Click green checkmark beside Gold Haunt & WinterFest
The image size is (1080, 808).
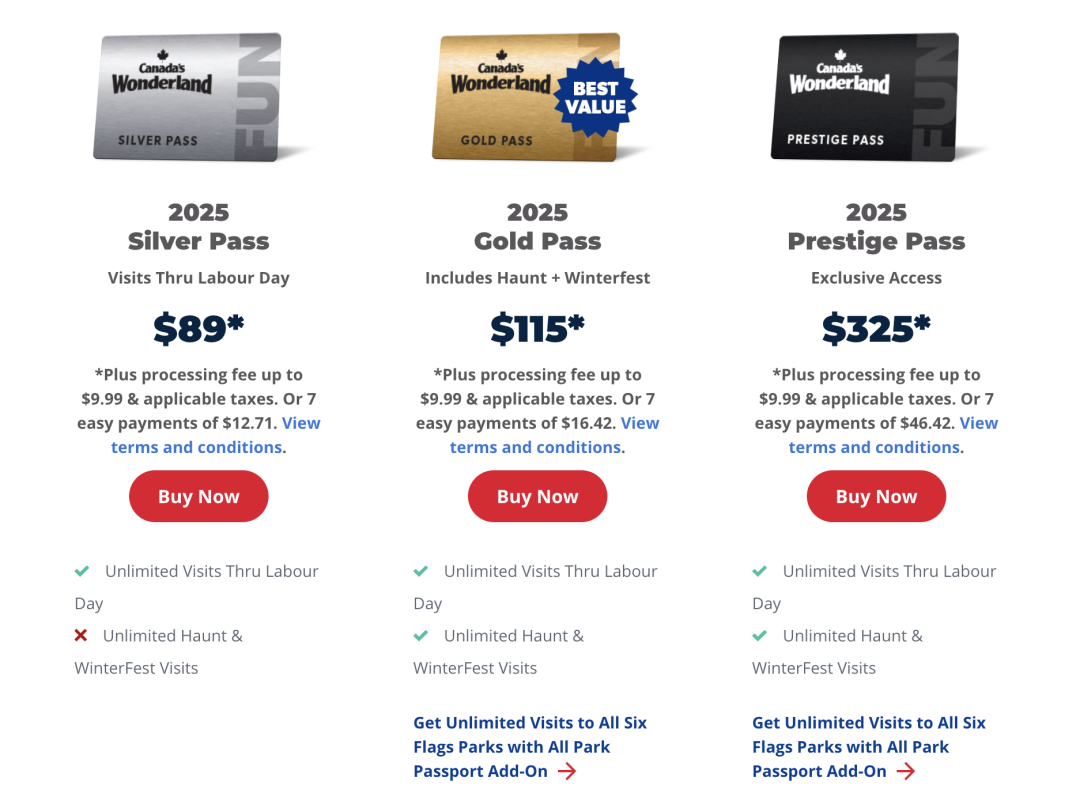pos(421,635)
